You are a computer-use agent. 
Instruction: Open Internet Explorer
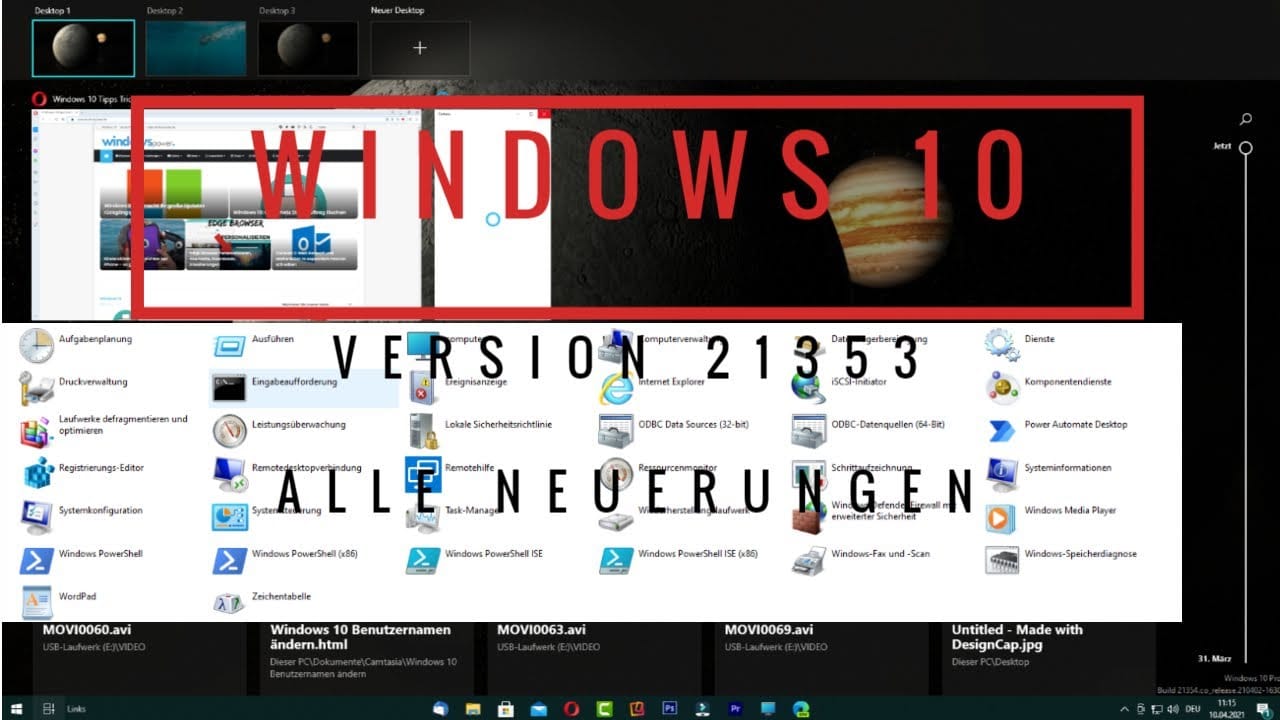(653, 386)
